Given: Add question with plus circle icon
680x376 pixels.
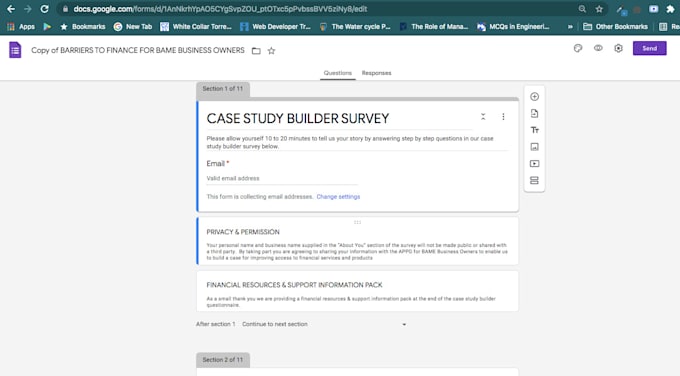Looking at the screenshot, I should (534, 97).
